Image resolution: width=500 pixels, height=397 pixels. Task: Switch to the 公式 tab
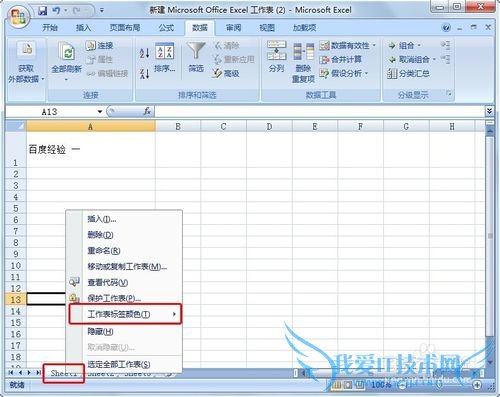click(x=166, y=28)
